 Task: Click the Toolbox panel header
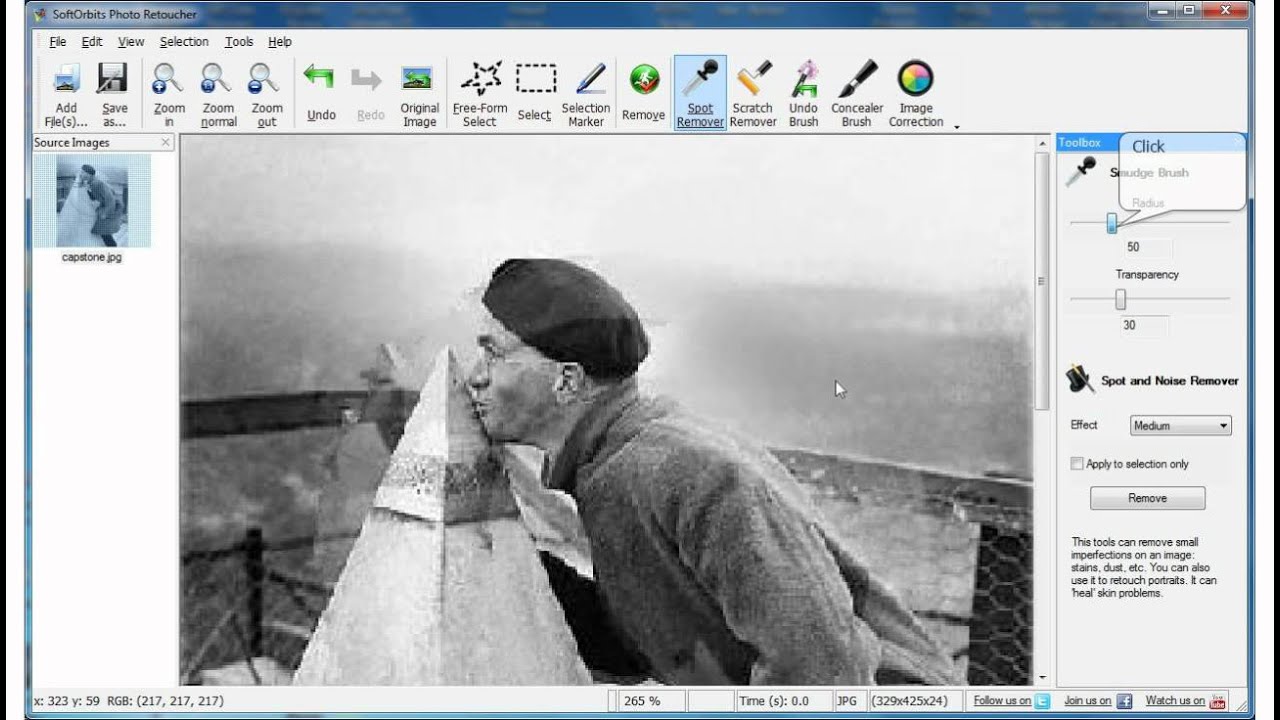point(1150,143)
